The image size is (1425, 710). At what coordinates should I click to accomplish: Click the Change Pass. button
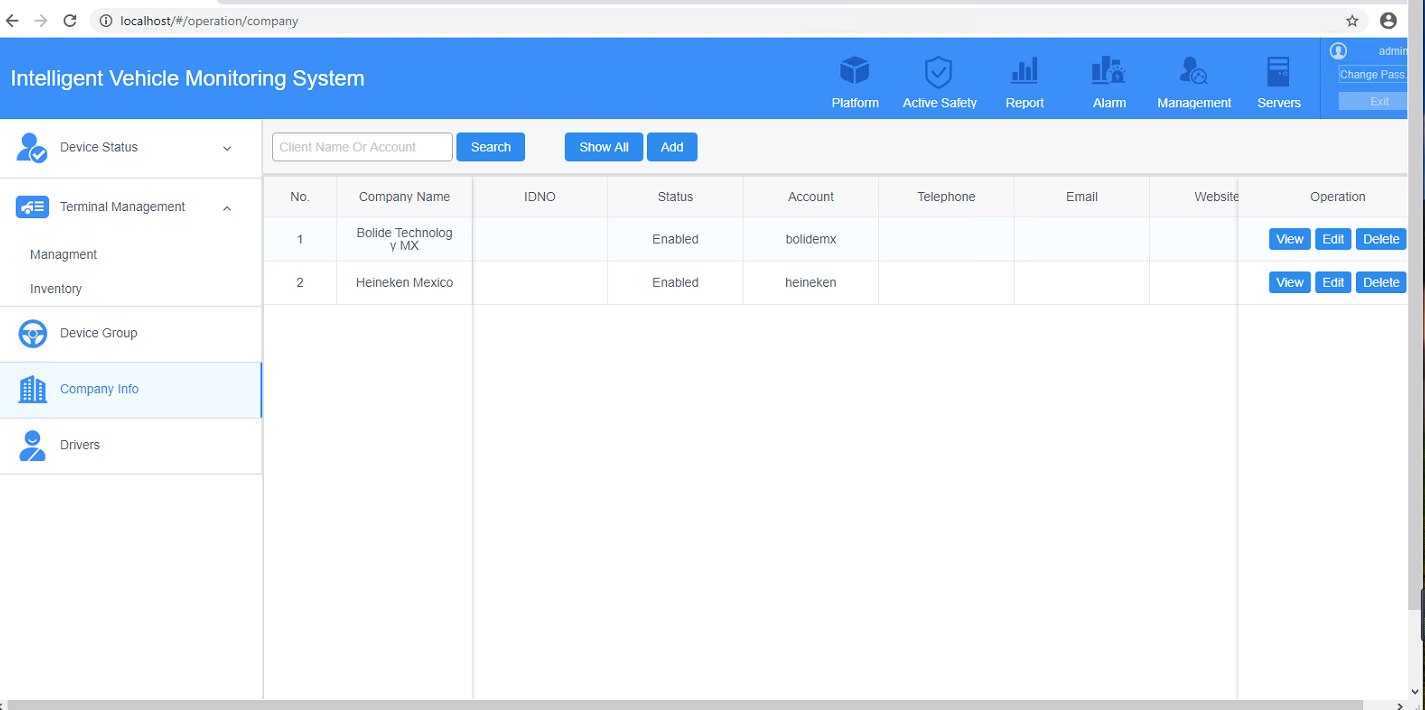[x=1373, y=75]
